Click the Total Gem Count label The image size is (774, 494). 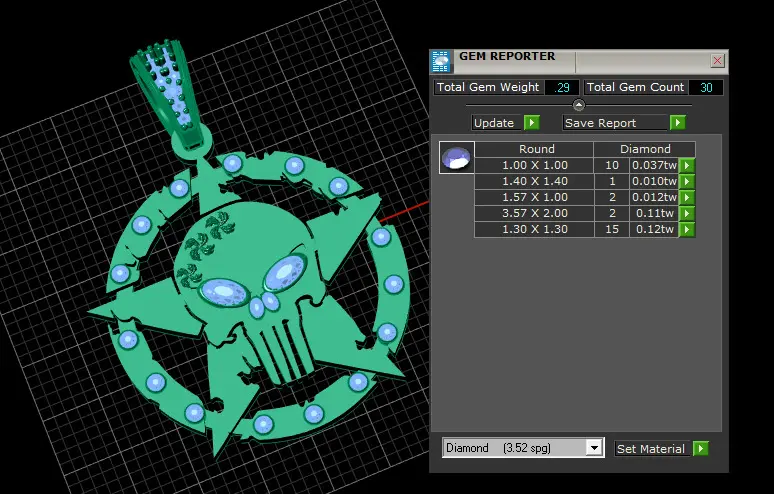point(635,87)
